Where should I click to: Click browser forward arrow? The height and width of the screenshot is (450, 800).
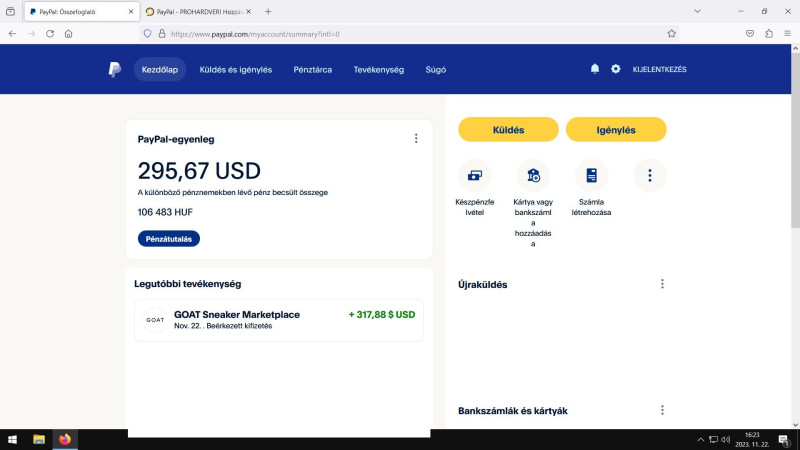point(31,34)
